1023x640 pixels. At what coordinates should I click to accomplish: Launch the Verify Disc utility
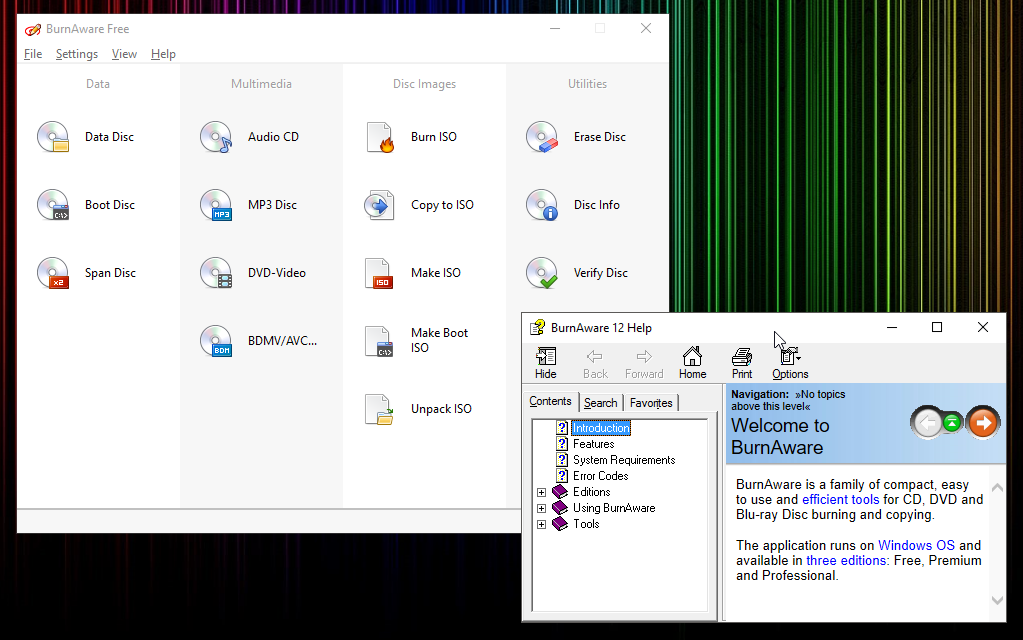point(577,273)
